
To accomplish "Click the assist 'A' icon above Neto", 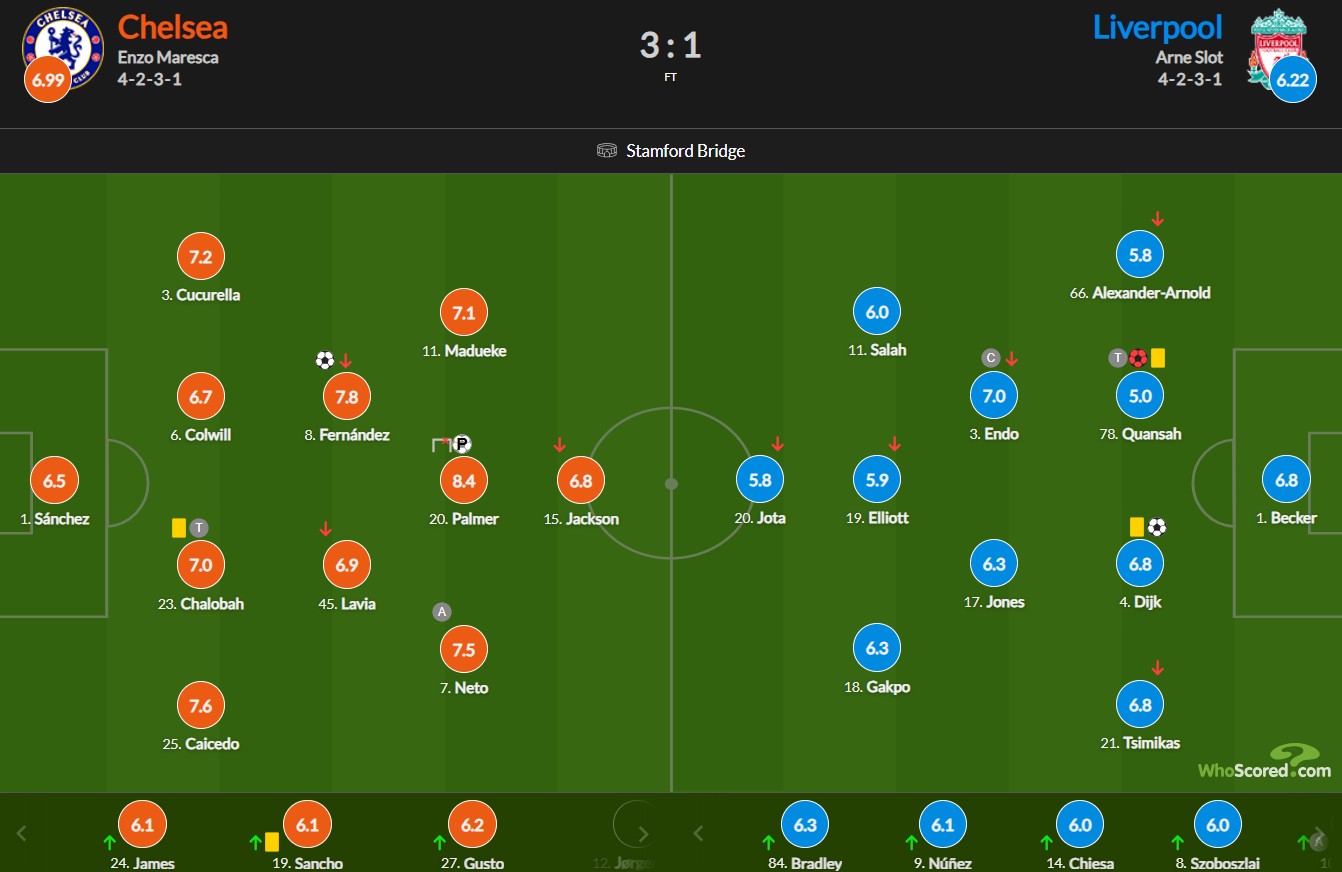I will (x=441, y=612).
